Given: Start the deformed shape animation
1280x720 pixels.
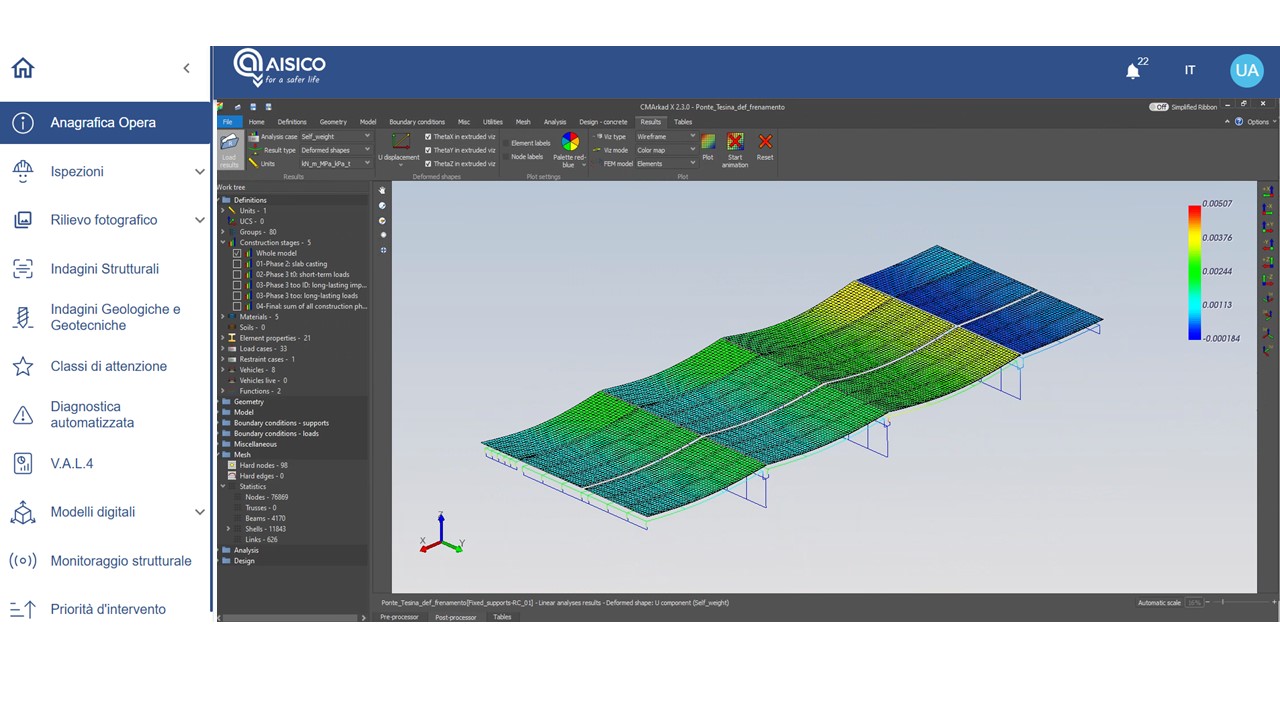Looking at the screenshot, I should point(735,147).
